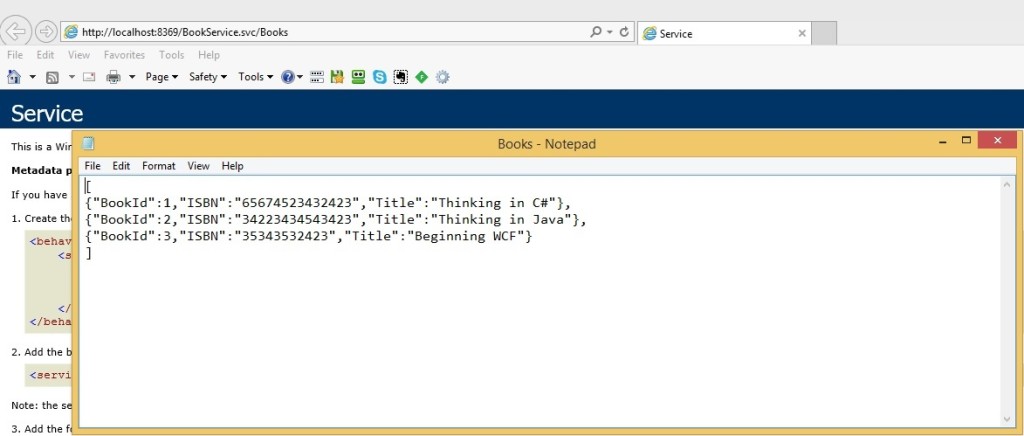The width and height of the screenshot is (1024, 436).
Task: Click the blue Help question mark icon
Action: [x=287, y=77]
